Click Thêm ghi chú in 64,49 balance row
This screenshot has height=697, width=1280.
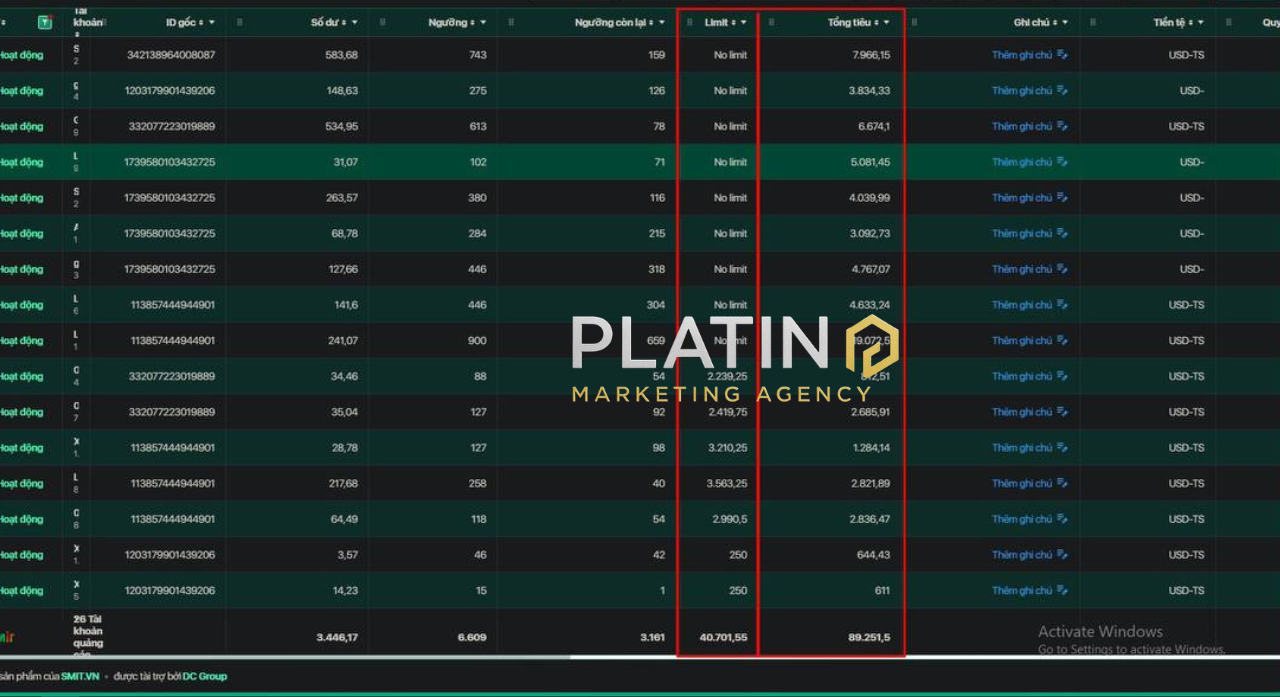1021,519
